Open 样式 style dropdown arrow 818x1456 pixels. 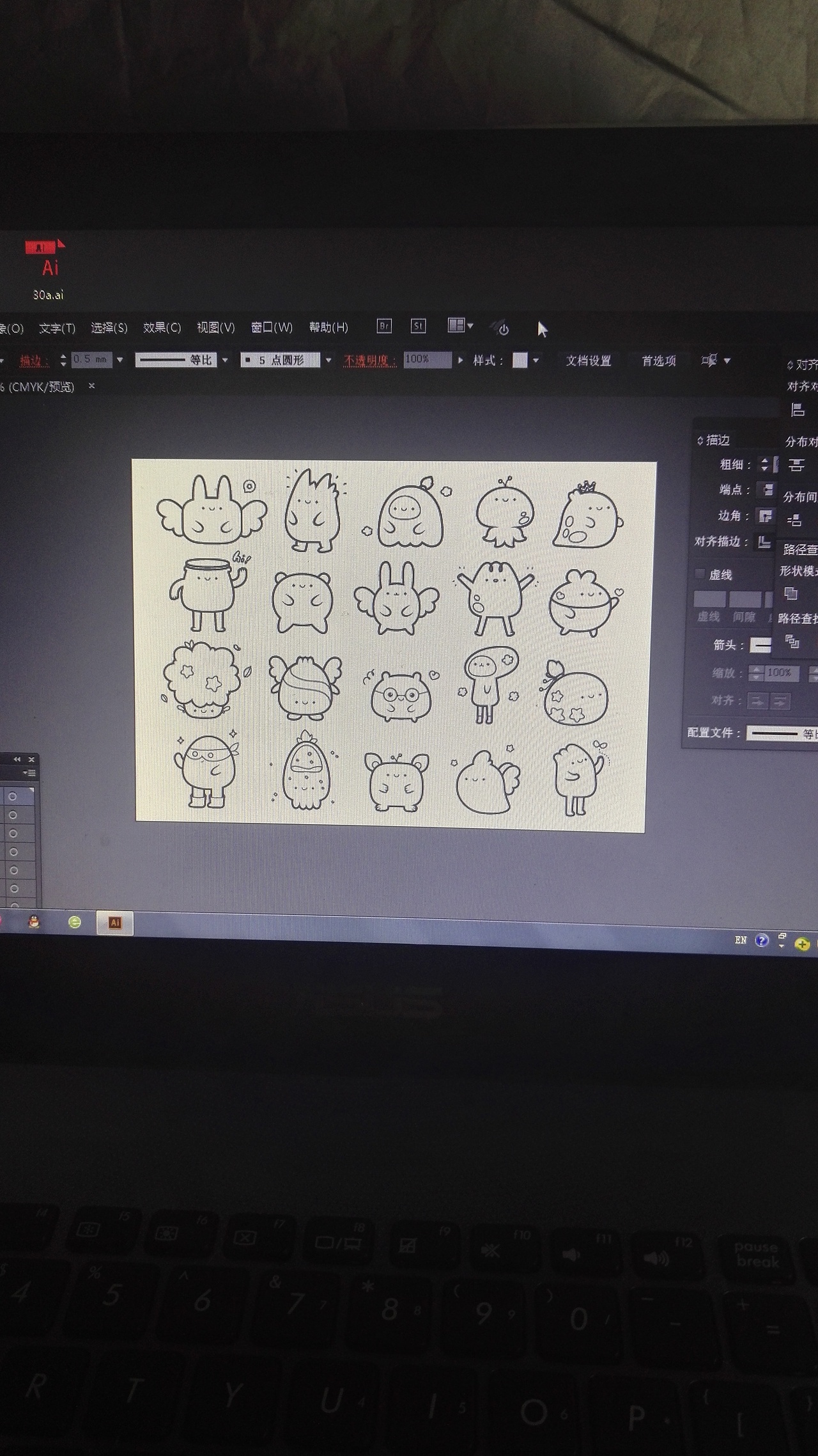(x=536, y=361)
